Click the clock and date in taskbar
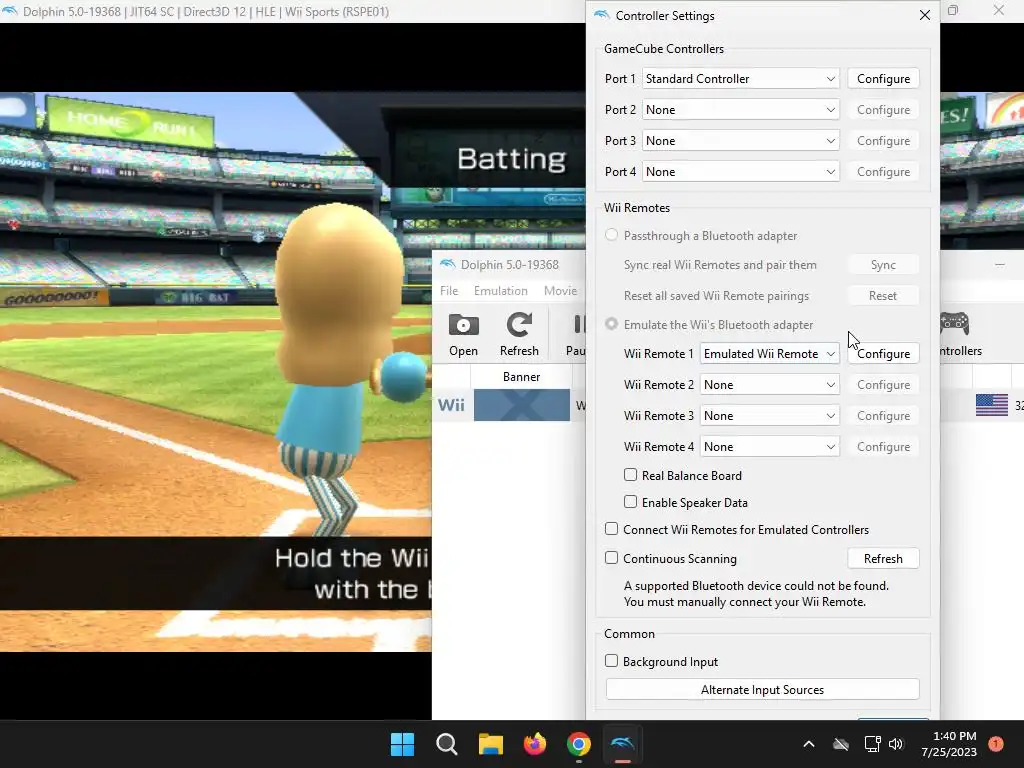 click(x=949, y=744)
